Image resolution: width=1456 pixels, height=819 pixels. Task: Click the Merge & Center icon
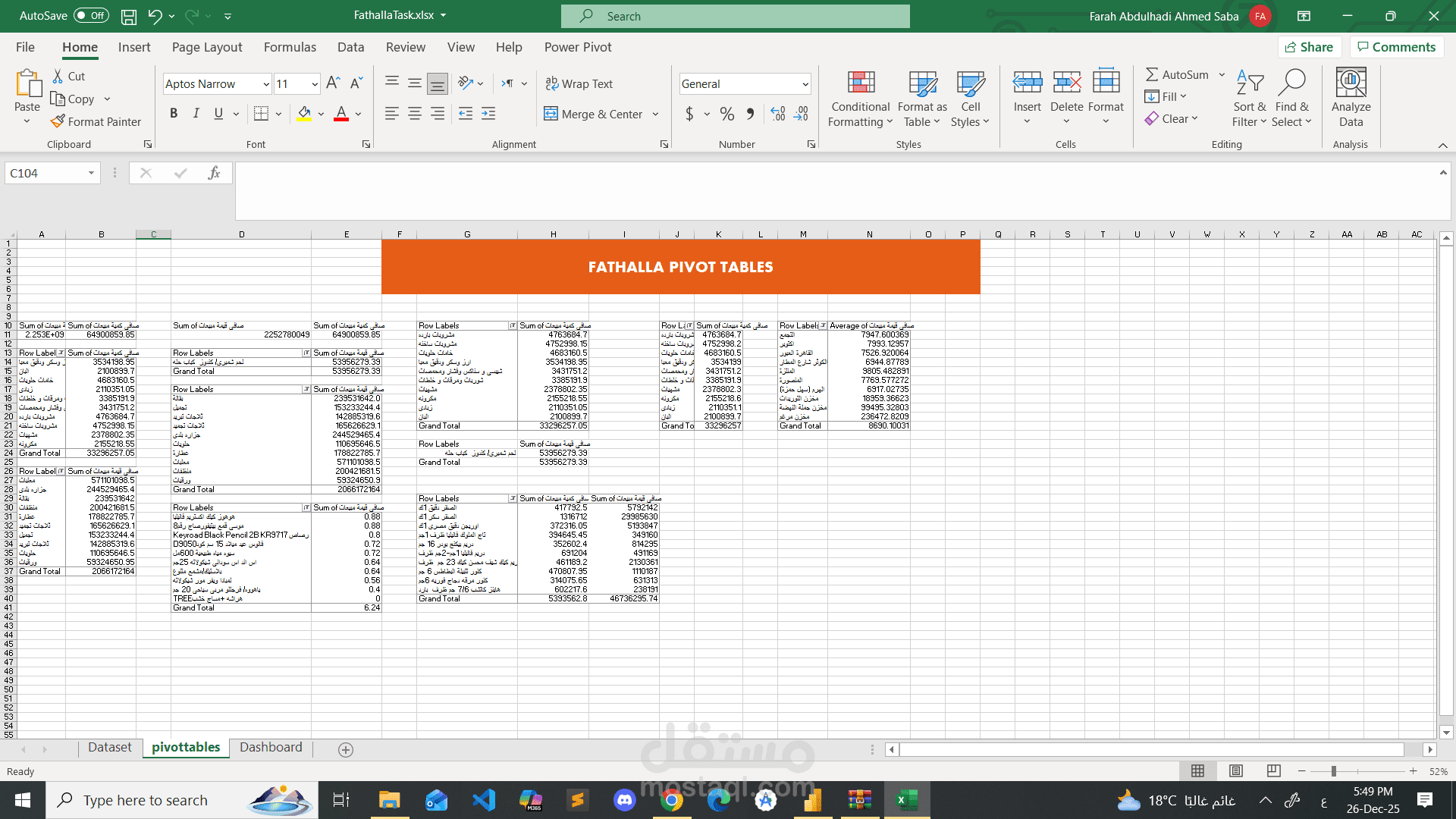point(551,114)
